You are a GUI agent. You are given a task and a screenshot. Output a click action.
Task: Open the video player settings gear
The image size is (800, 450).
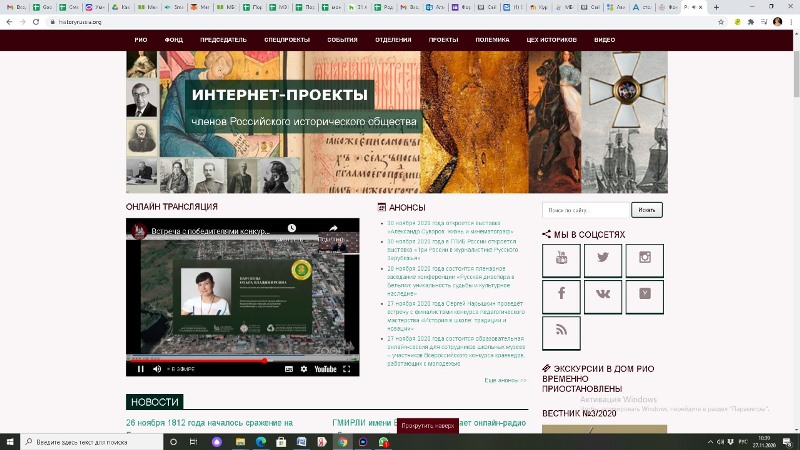[x=306, y=369]
